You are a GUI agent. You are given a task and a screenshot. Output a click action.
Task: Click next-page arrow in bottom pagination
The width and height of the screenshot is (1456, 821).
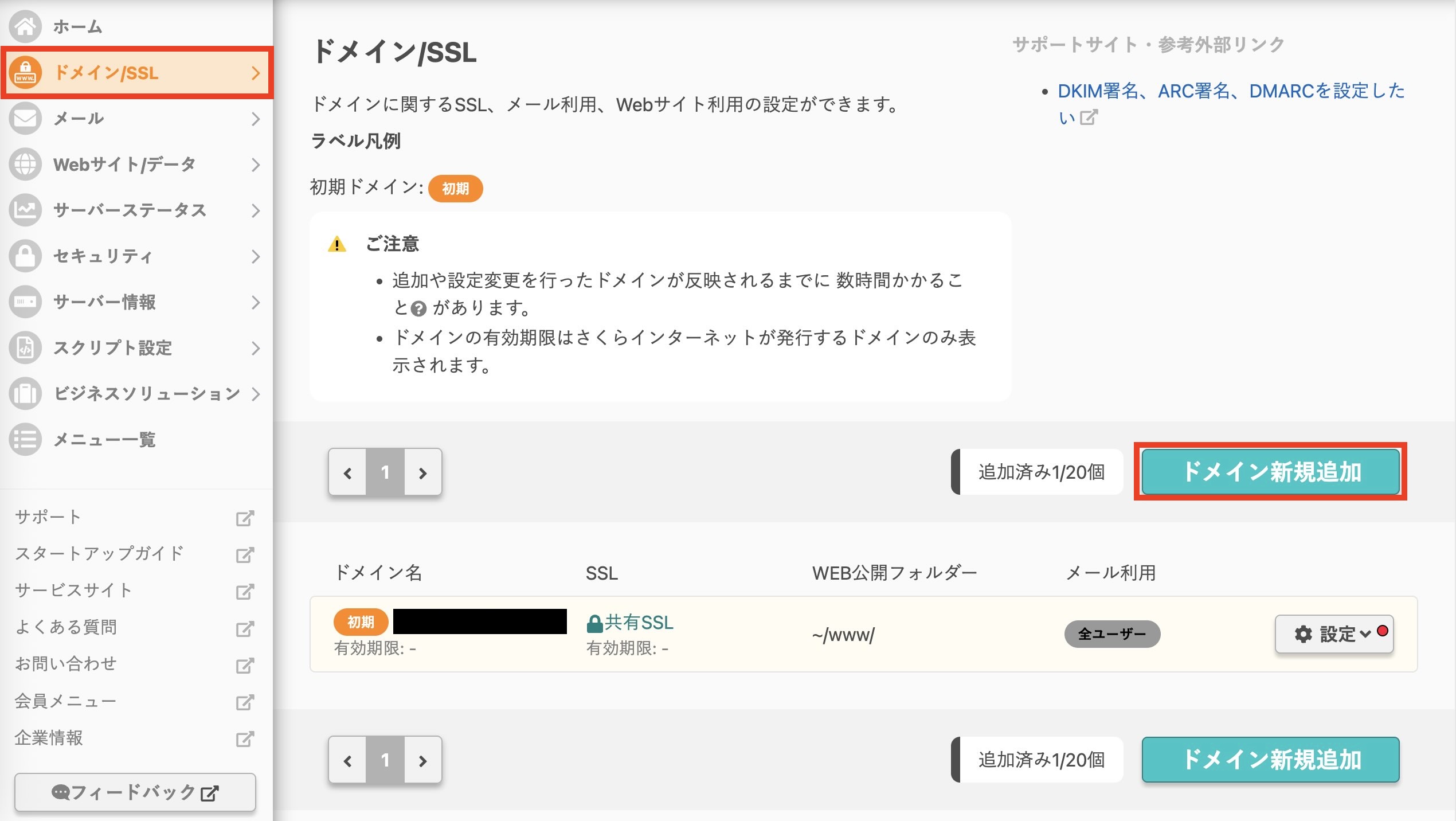[423, 760]
